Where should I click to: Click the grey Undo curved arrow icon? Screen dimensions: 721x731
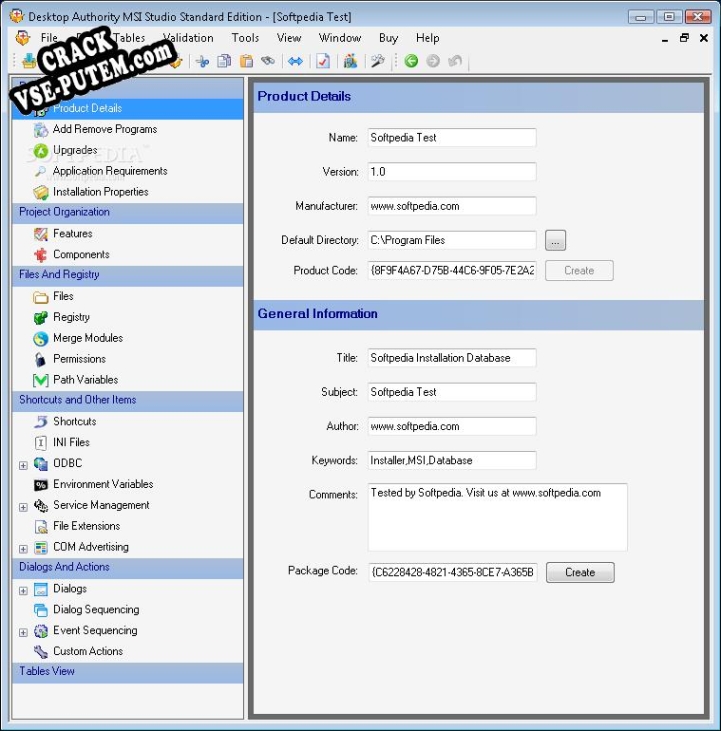tap(455, 61)
